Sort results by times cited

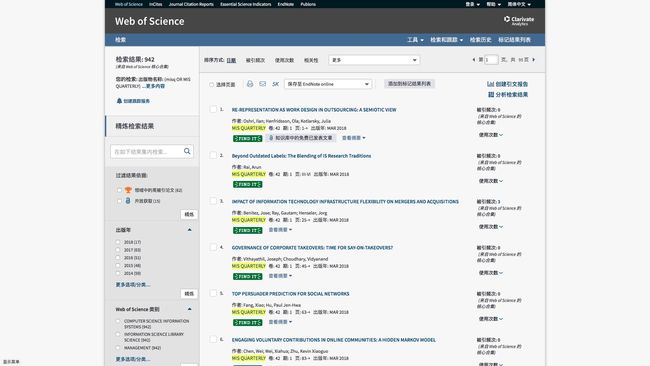[x=255, y=60]
